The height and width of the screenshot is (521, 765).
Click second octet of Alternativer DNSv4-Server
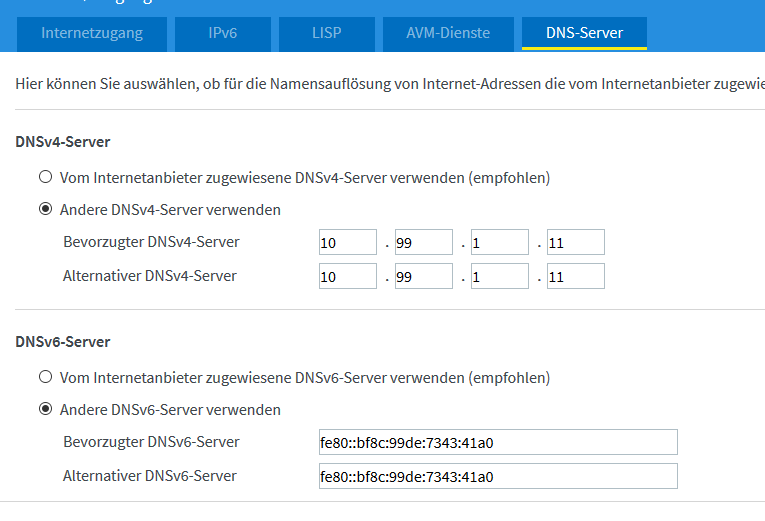click(x=424, y=276)
